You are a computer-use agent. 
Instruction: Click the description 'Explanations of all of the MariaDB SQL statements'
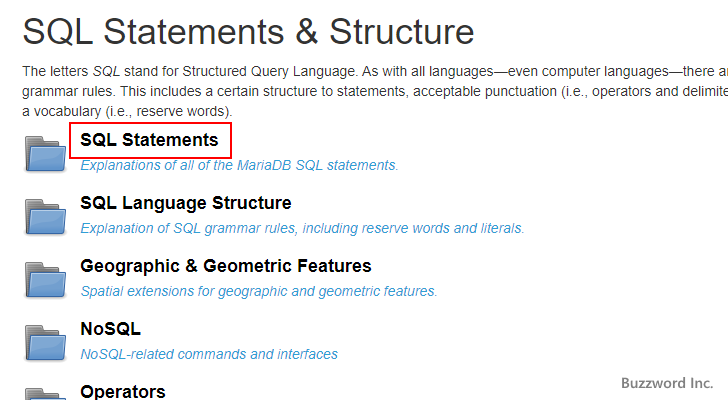[x=239, y=165]
